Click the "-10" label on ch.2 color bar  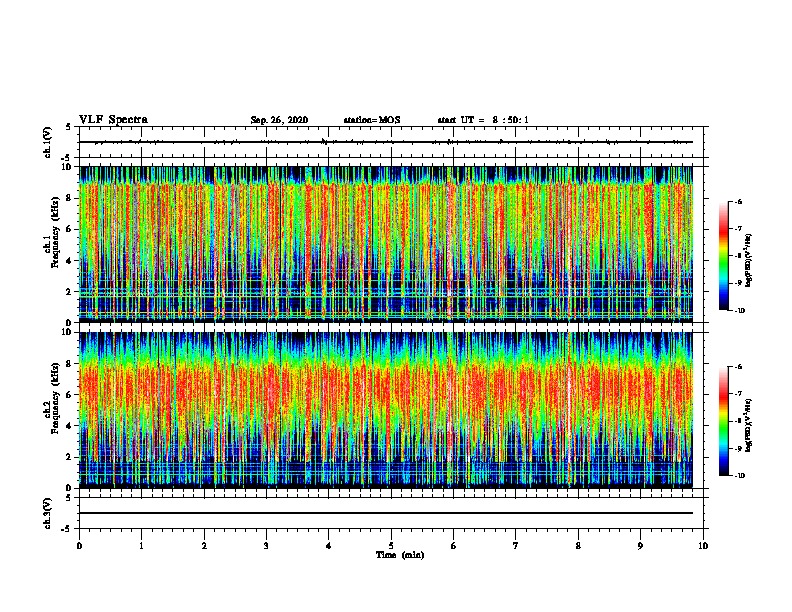[x=739, y=476]
